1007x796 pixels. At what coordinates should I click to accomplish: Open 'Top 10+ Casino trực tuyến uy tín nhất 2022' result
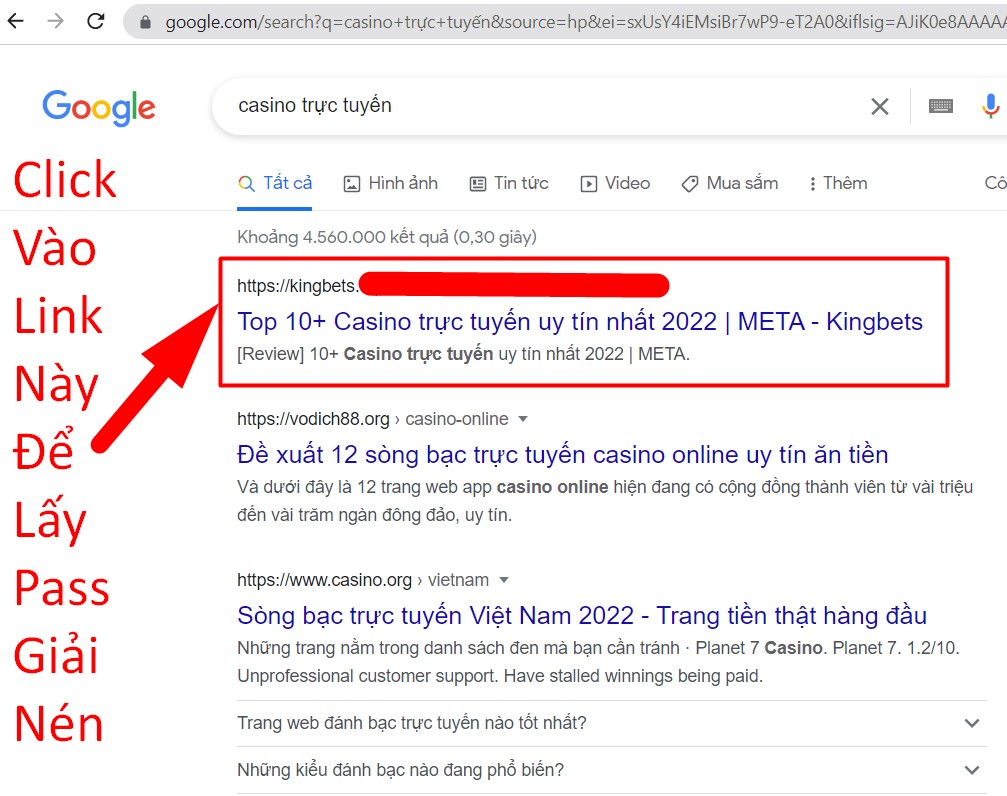tap(580, 321)
